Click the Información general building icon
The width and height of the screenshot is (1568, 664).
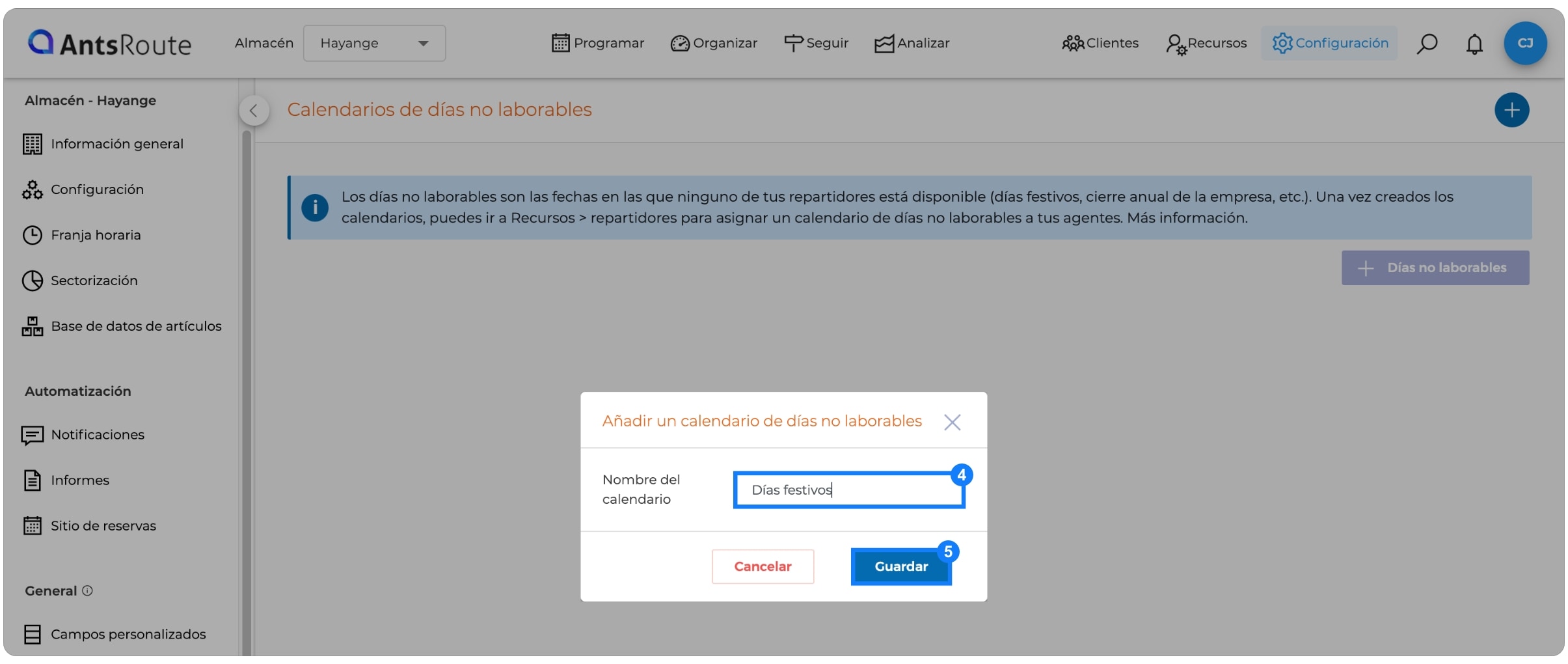[x=33, y=144]
